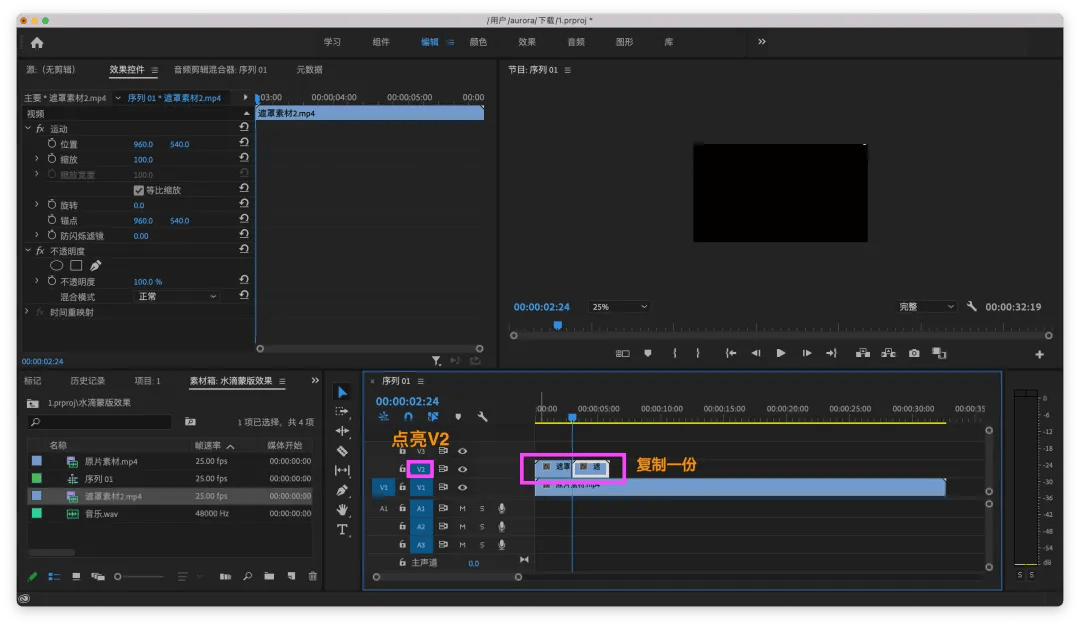Solo audio track A2
This screenshot has height=626, width=1080.
[482, 527]
